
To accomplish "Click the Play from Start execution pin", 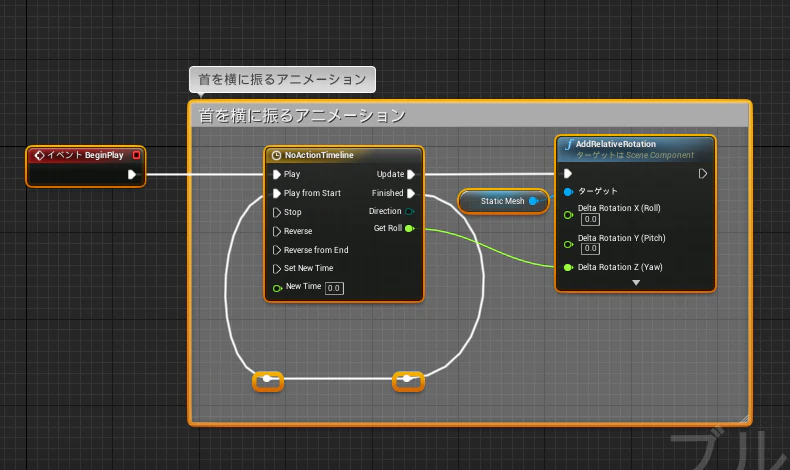I will (x=277, y=193).
